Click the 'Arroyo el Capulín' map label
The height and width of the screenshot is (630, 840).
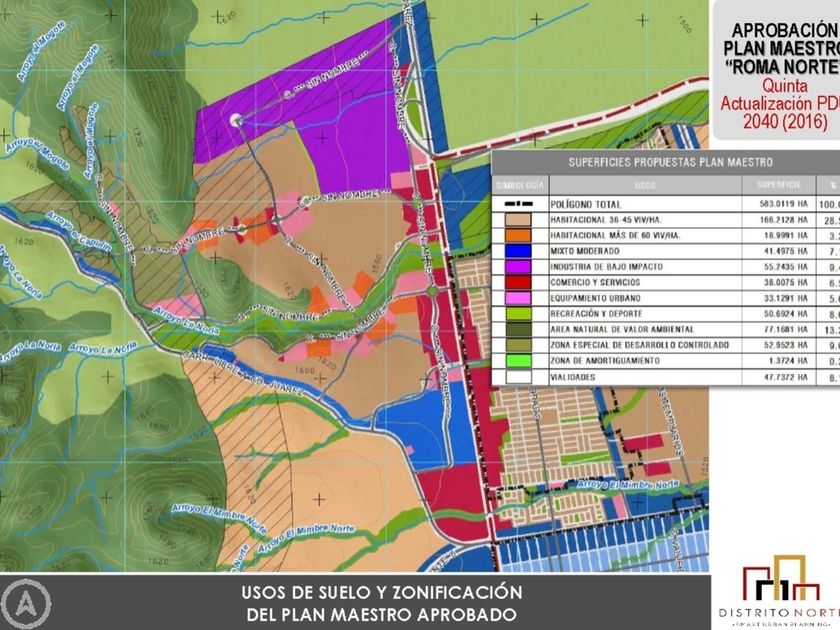[79, 231]
